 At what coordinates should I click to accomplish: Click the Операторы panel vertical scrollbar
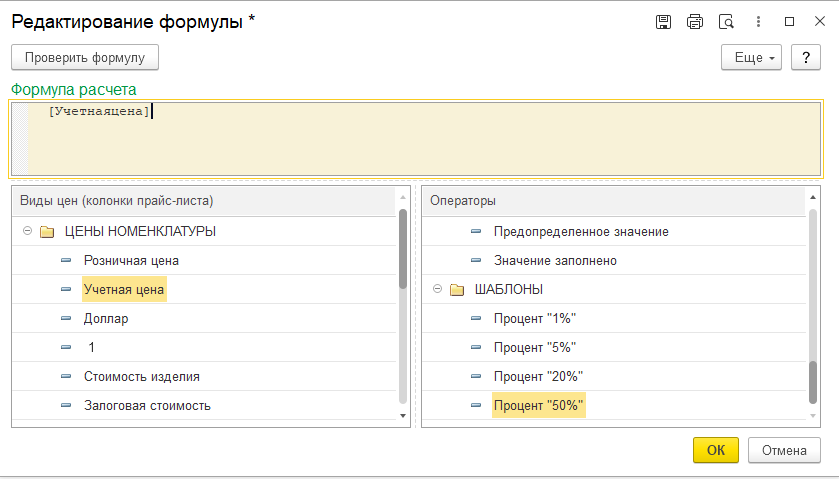(814, 380)
